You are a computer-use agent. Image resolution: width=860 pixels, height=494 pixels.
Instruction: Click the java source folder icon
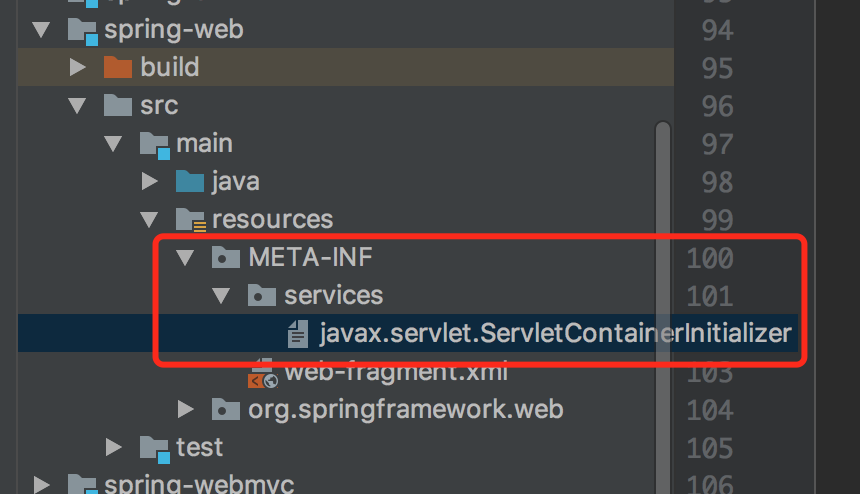tap(190, 181)
